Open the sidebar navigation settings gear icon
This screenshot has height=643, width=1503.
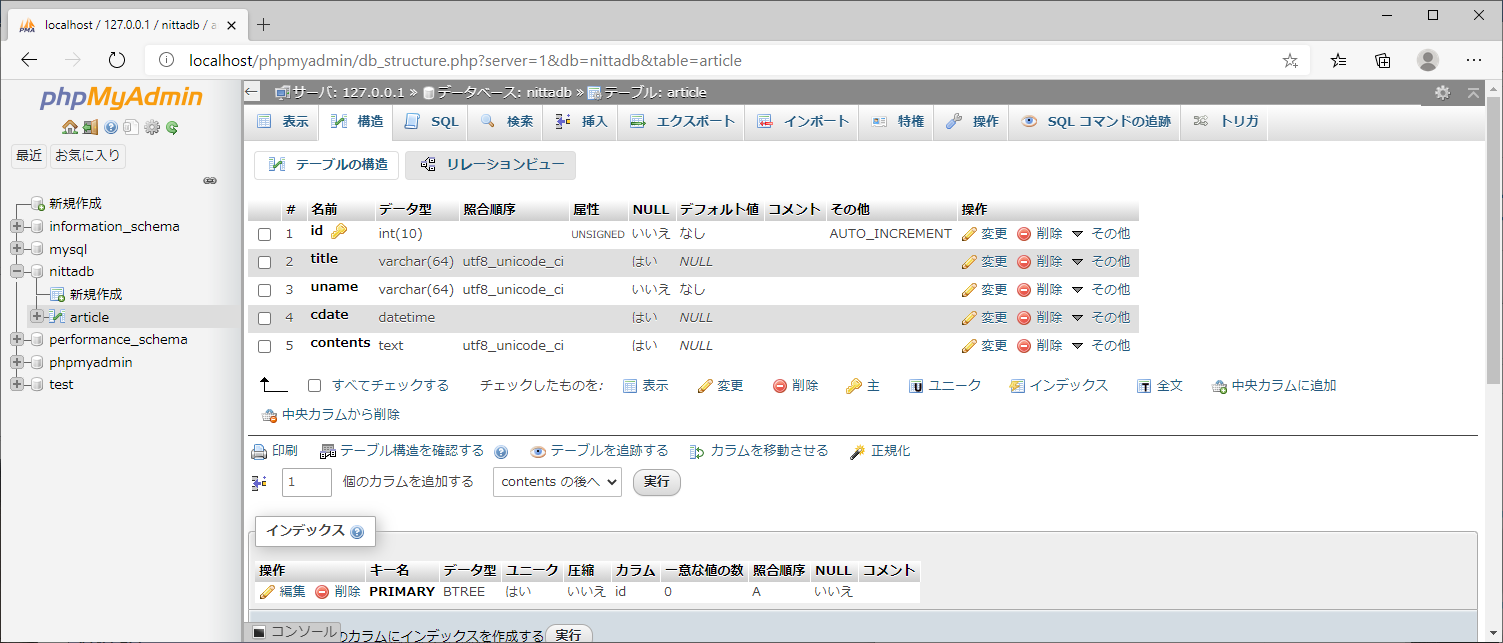click(x=152, y=127)
